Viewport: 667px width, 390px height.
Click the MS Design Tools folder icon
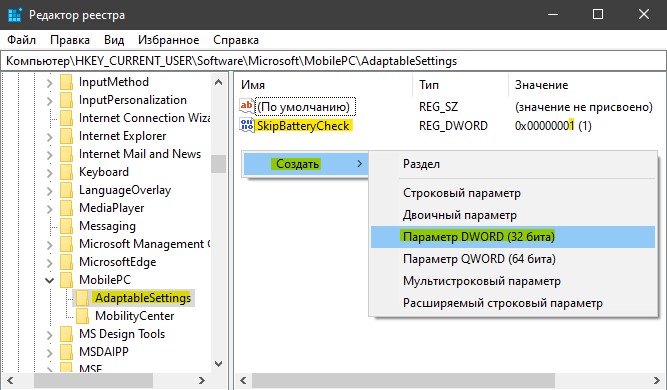point(66,334)
